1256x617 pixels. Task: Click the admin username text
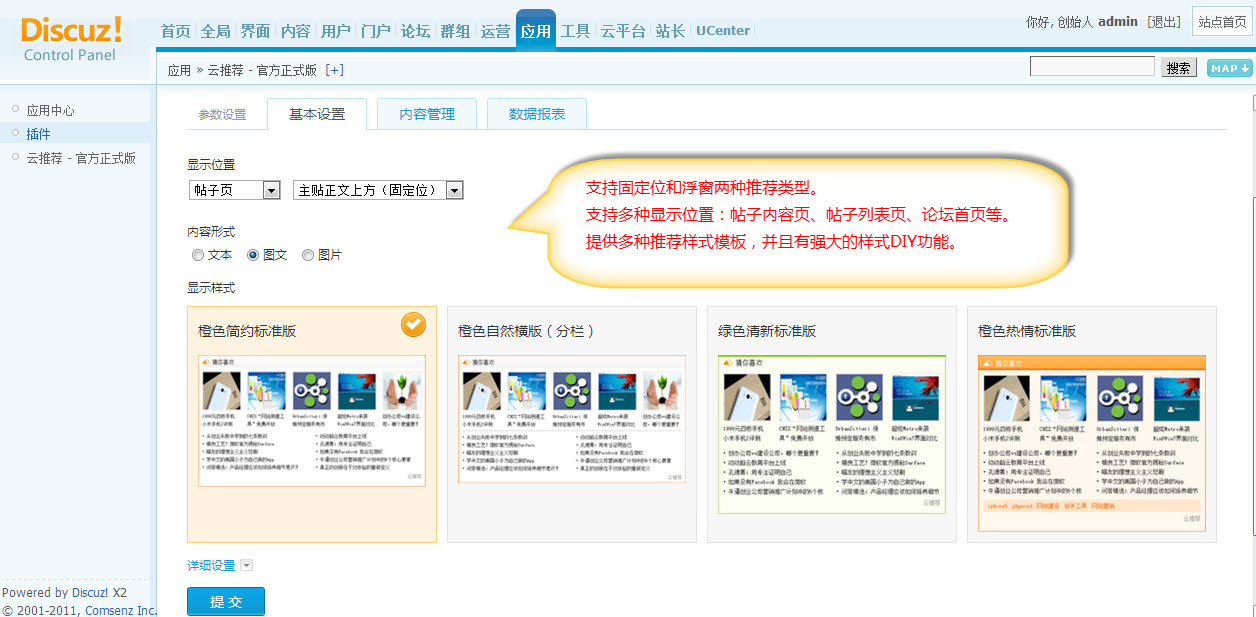point(1118,22)
